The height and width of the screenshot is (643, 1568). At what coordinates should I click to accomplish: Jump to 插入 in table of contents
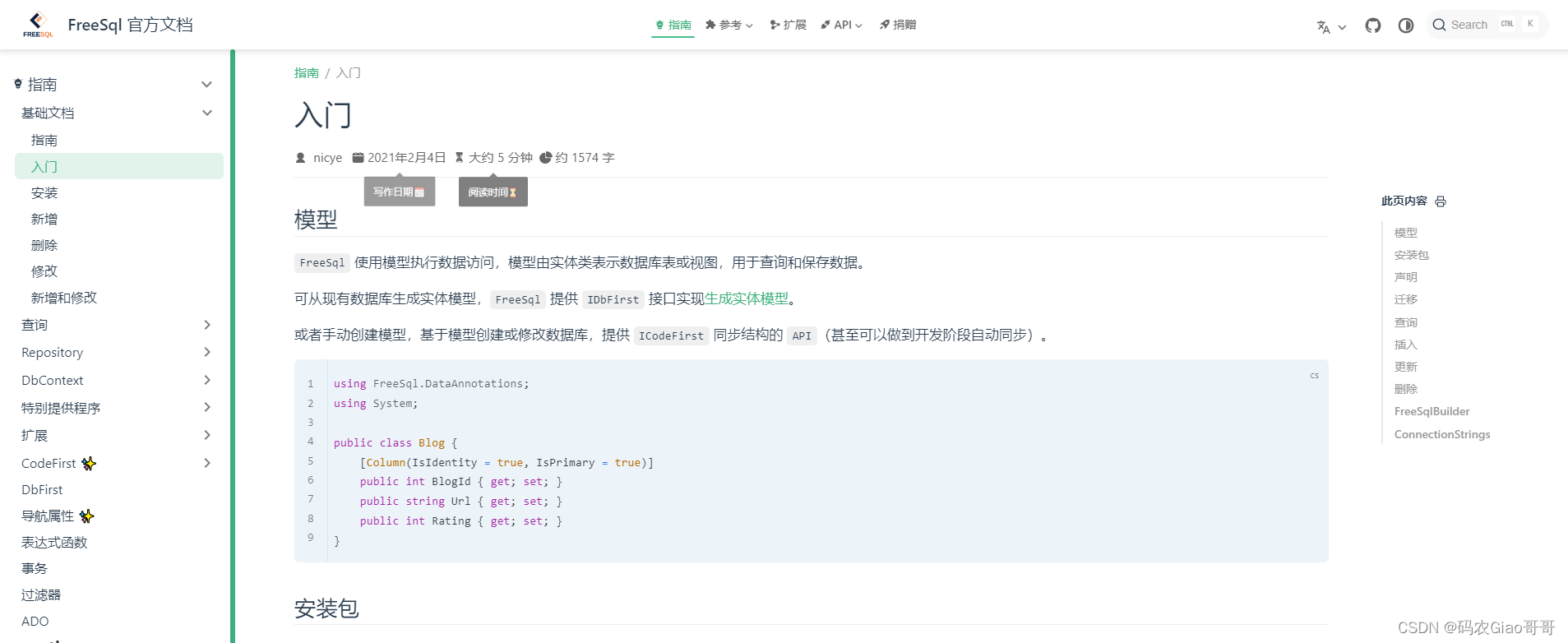(x=1406, y=345)
